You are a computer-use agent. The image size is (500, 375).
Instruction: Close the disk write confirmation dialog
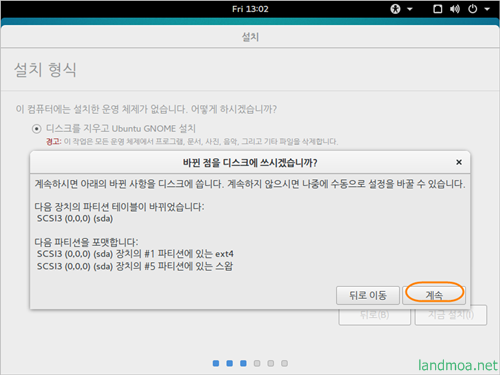pos(459,162)
